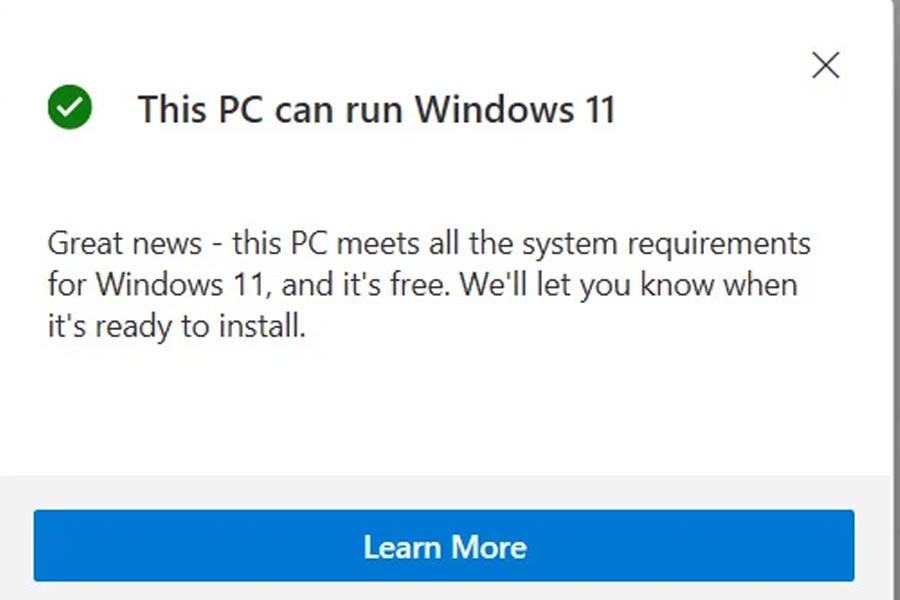Click the heading This PC can run Windows 11
This screenshot has height=600, width=900.
pyautogui.click(x=377, y=110)
